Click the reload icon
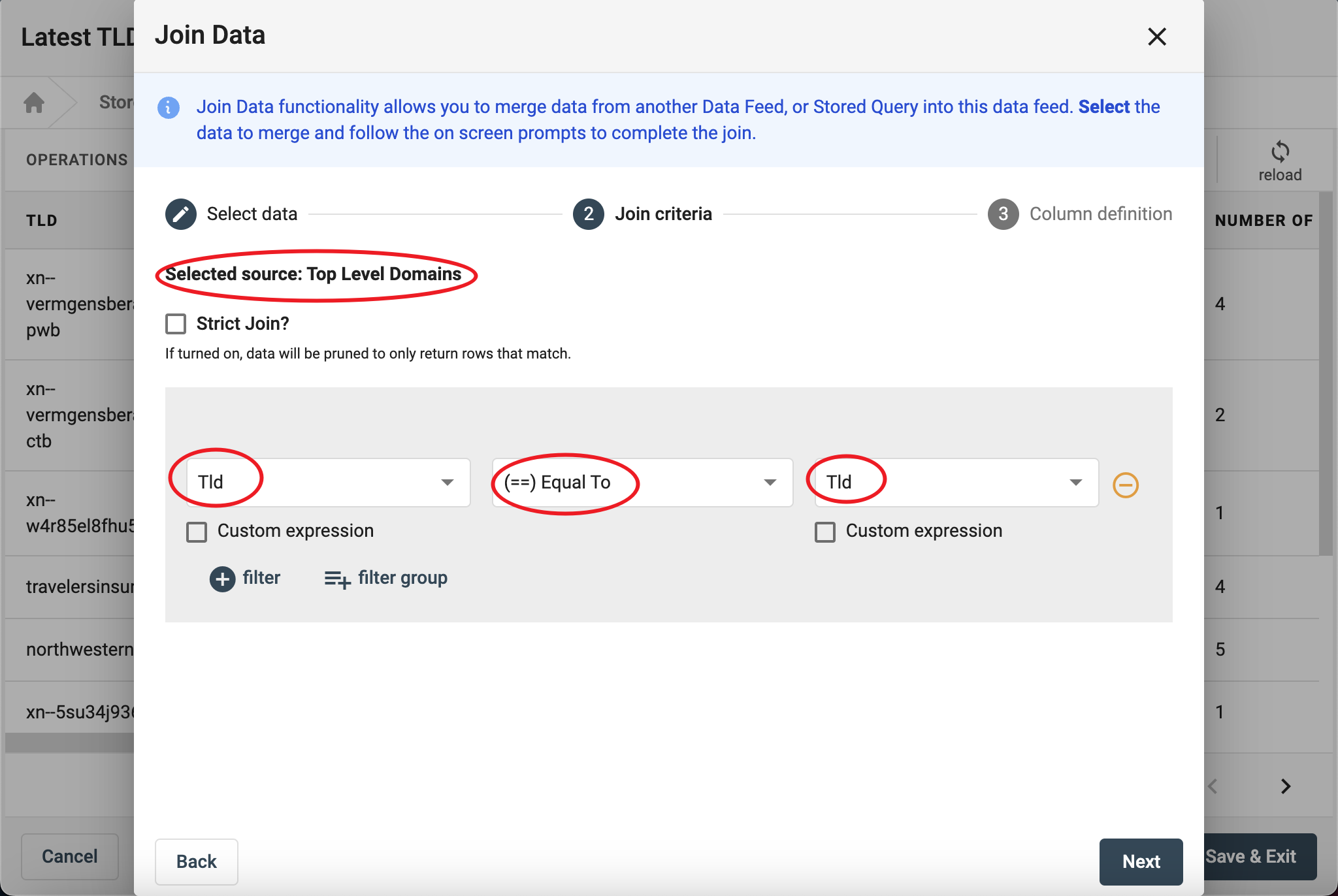The image size is (1338, 896). pos(1280,152)
